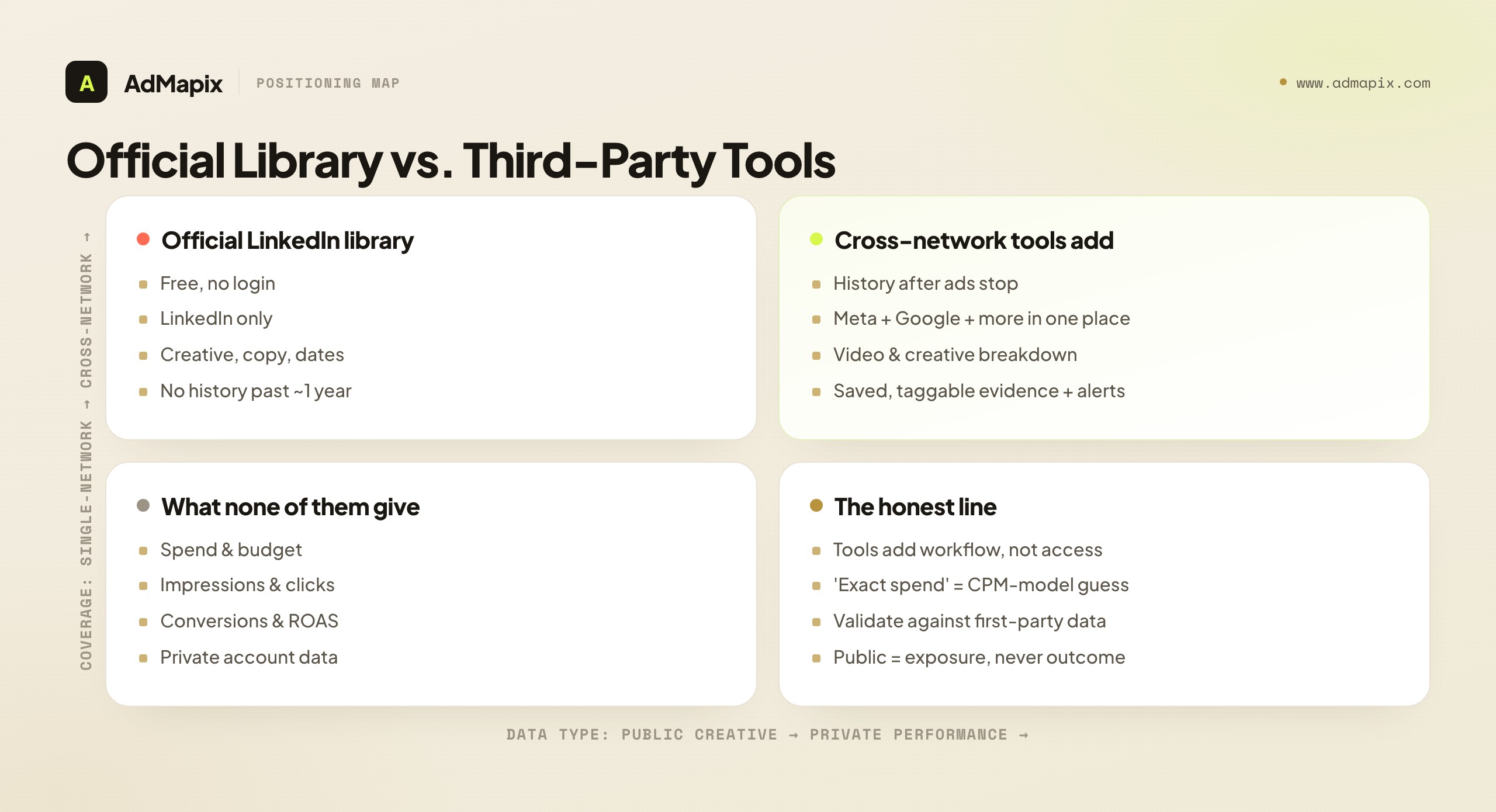
Task: Click the bullet square next to History after ads stop
Action: (816, 285)
